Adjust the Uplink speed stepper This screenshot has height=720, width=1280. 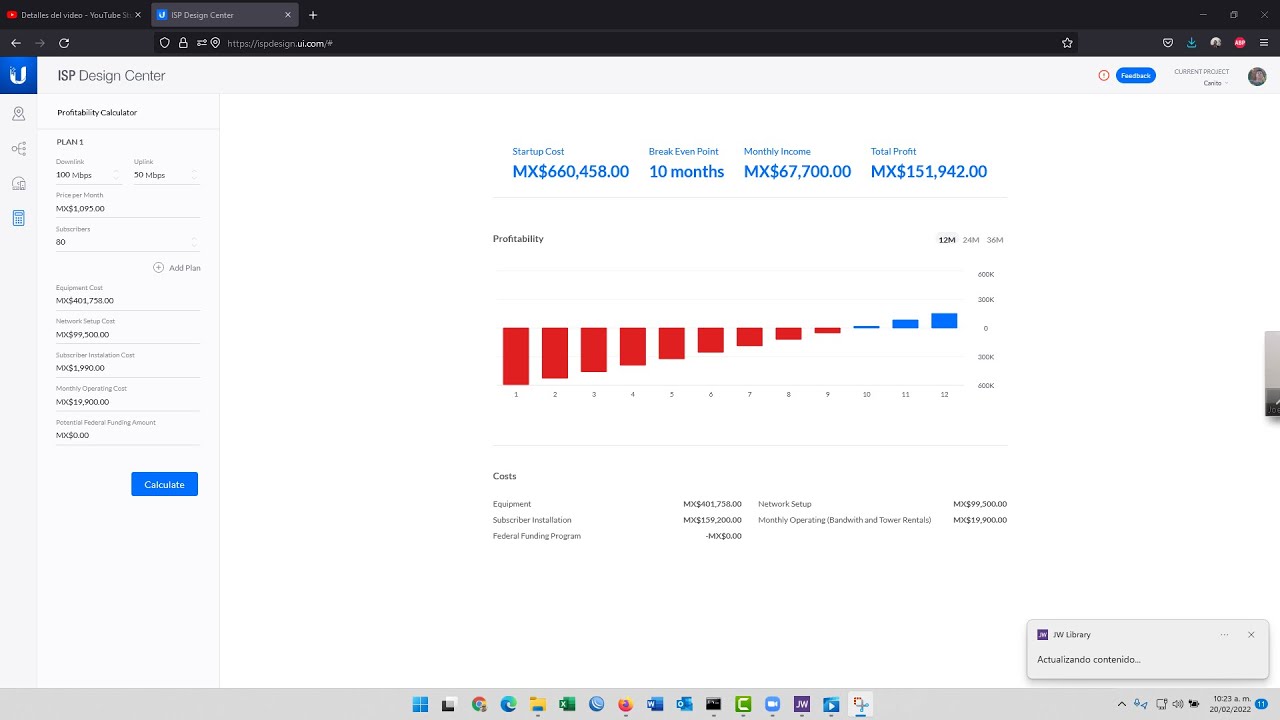tap(194, 175)
